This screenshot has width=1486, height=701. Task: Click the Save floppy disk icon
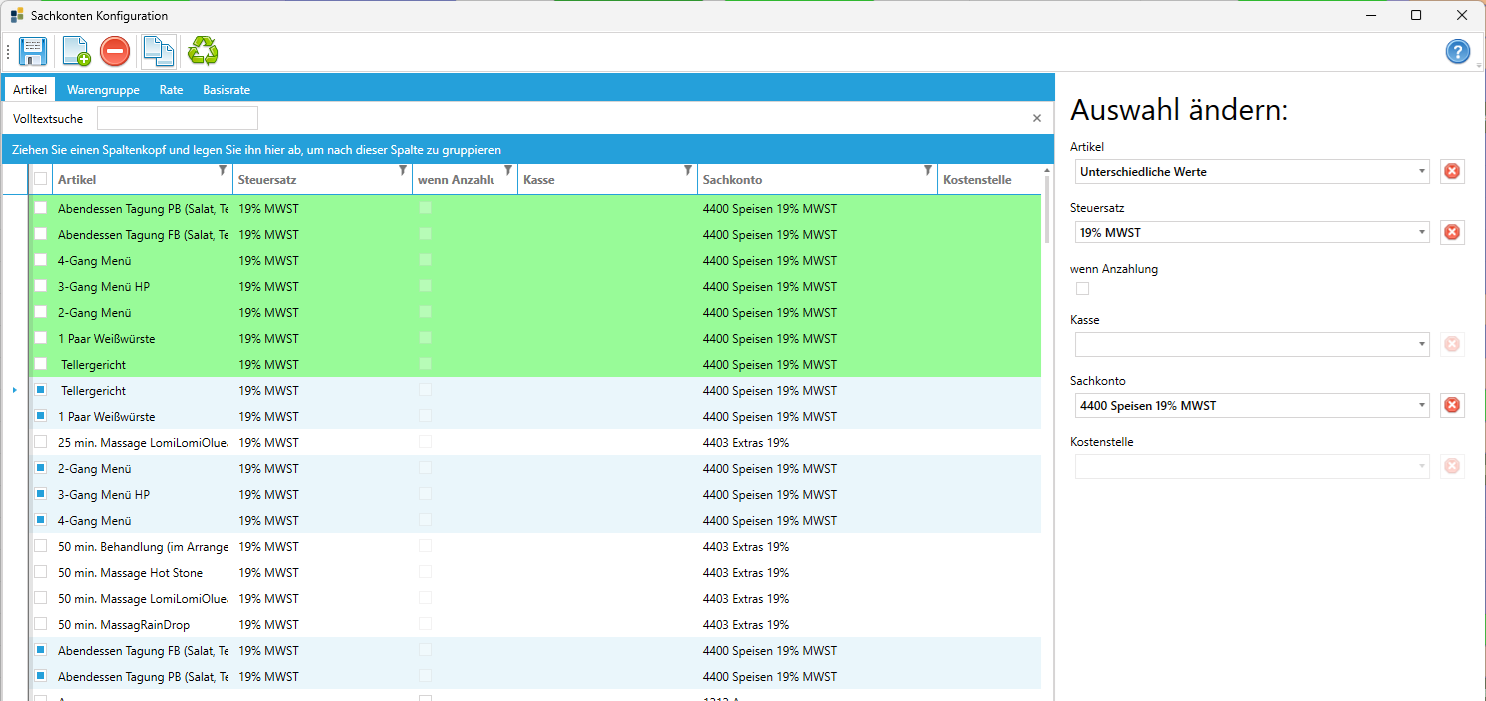33,51
